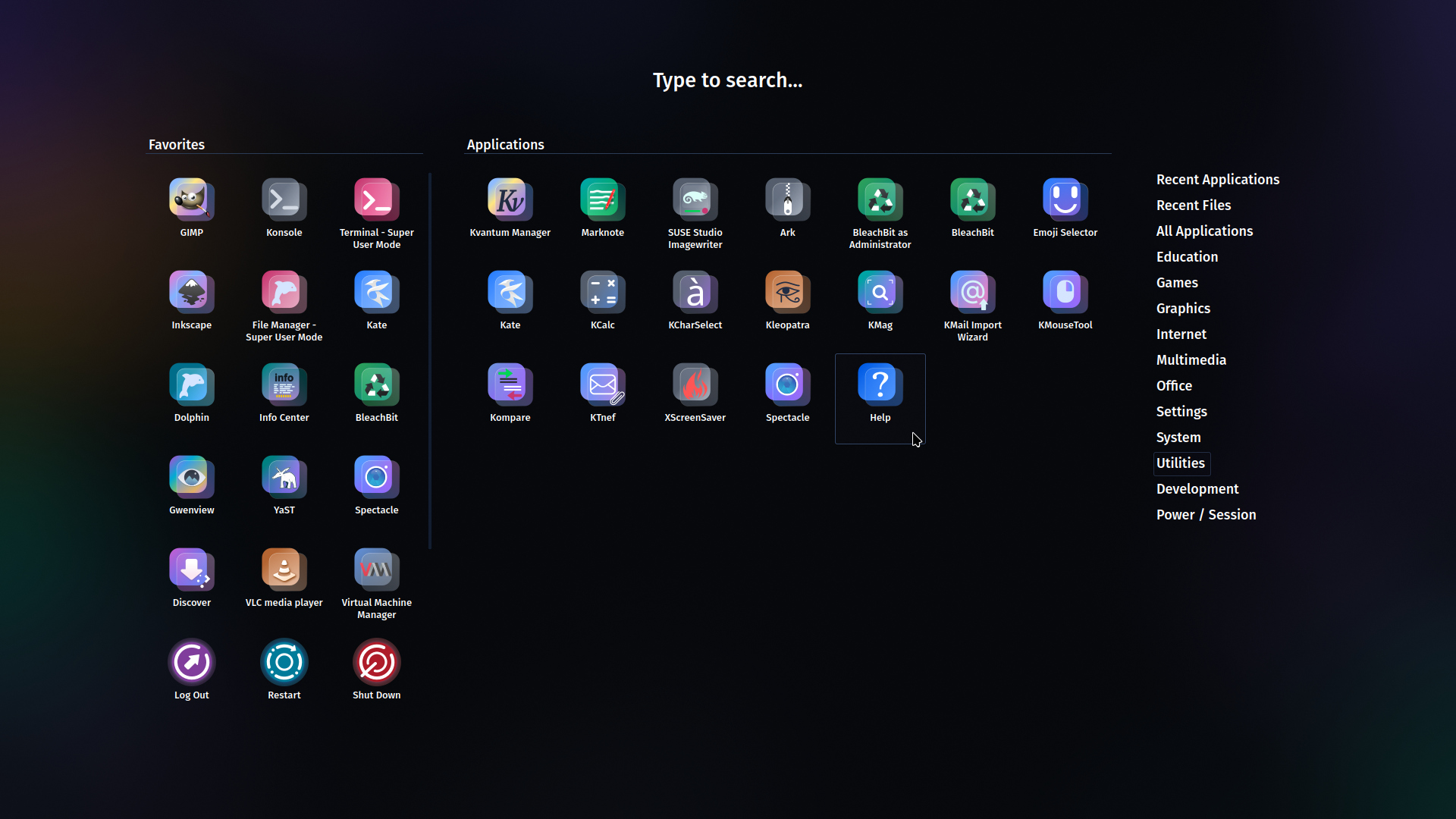Image resolution: width=1456 pixels, height=819 pixels.
Task: Open Konsole terminal from Favorites
Action: (284, 209)
